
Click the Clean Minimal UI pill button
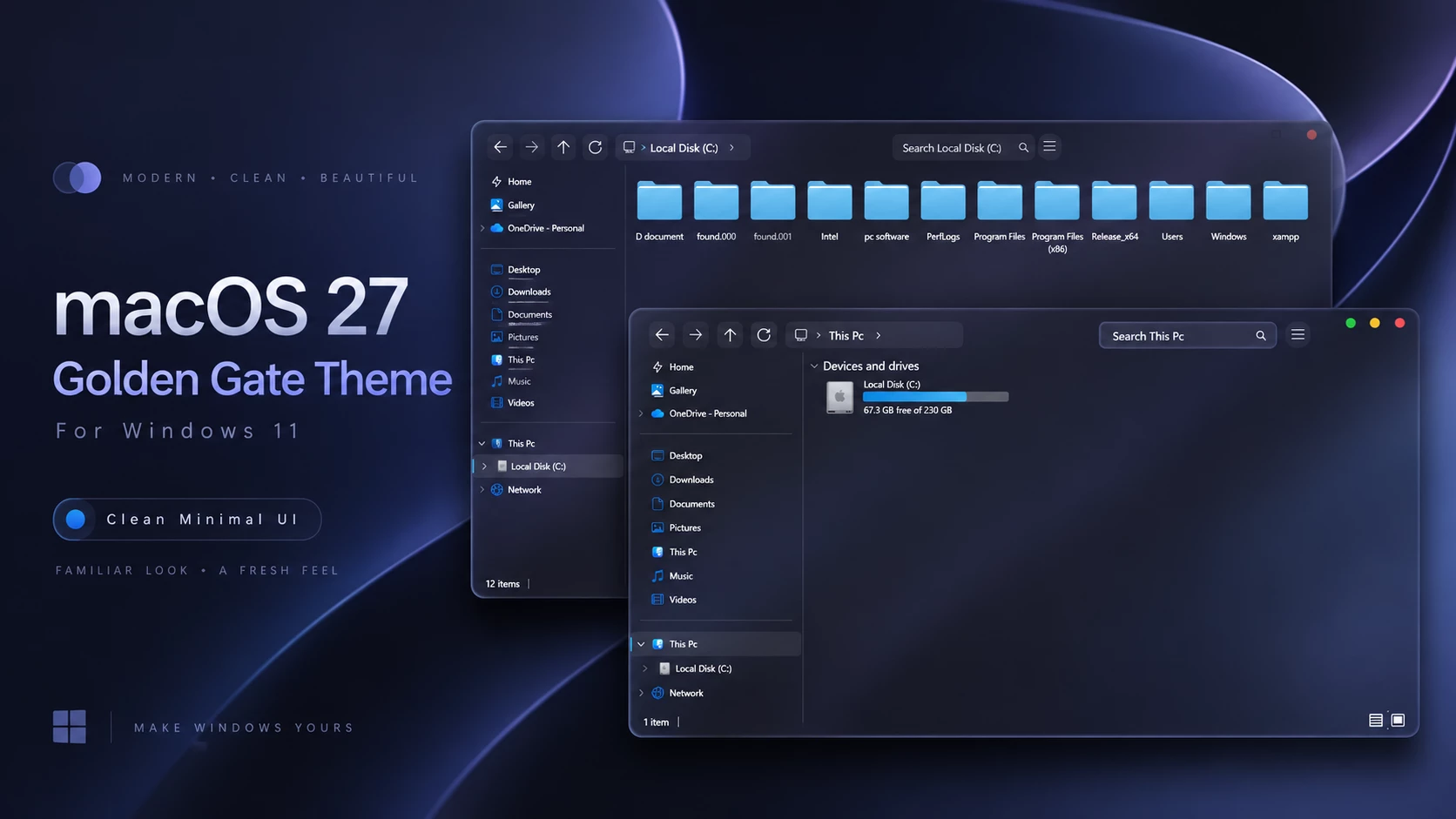187,520
